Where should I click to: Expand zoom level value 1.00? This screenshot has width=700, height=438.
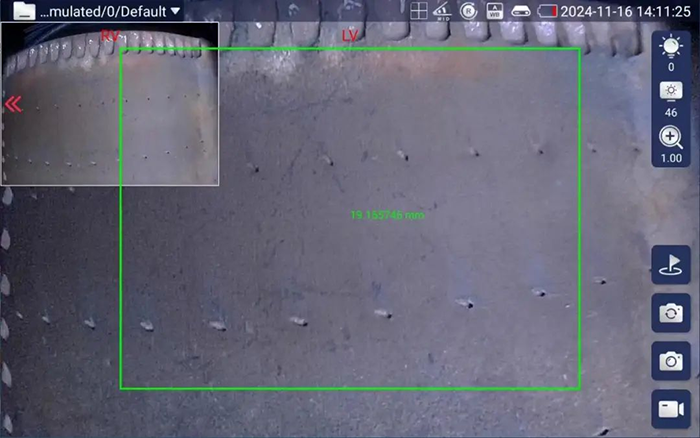point(670,158)
